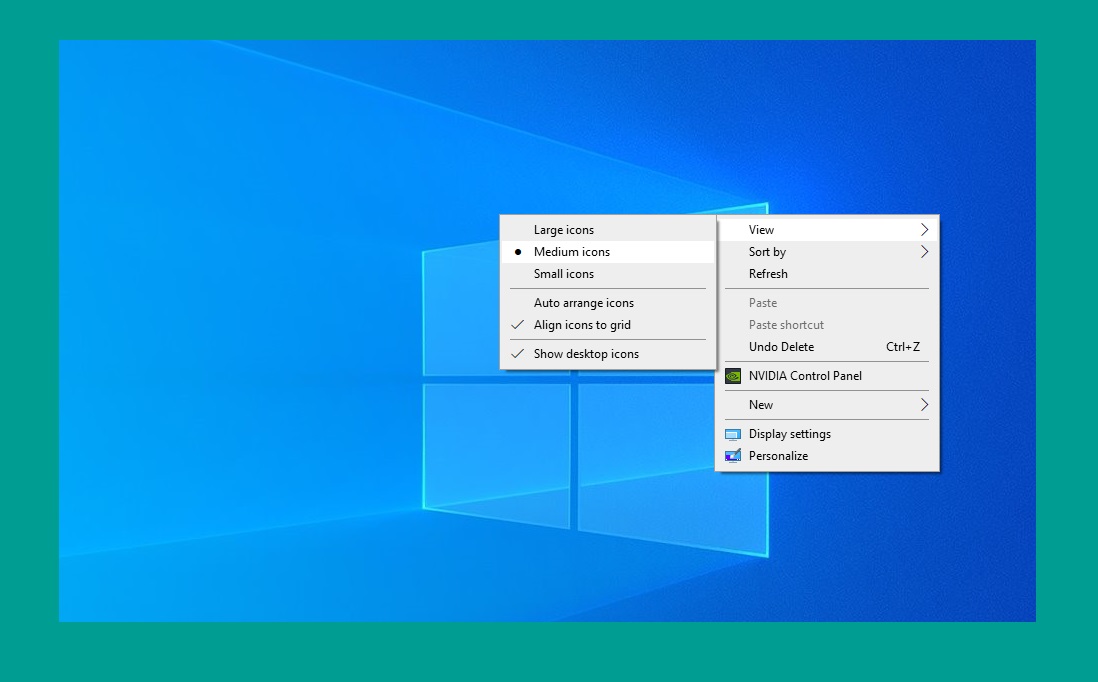
Task: Switch to Small icons view
Action: [x=608, y=274]
